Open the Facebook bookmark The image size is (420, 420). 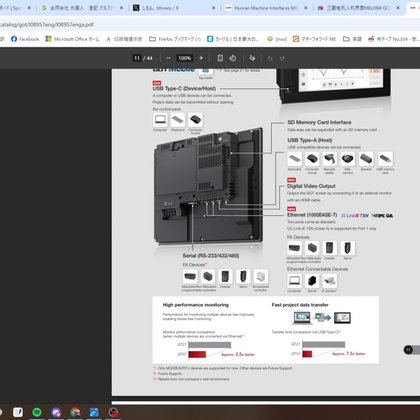[x=25, y=39]
